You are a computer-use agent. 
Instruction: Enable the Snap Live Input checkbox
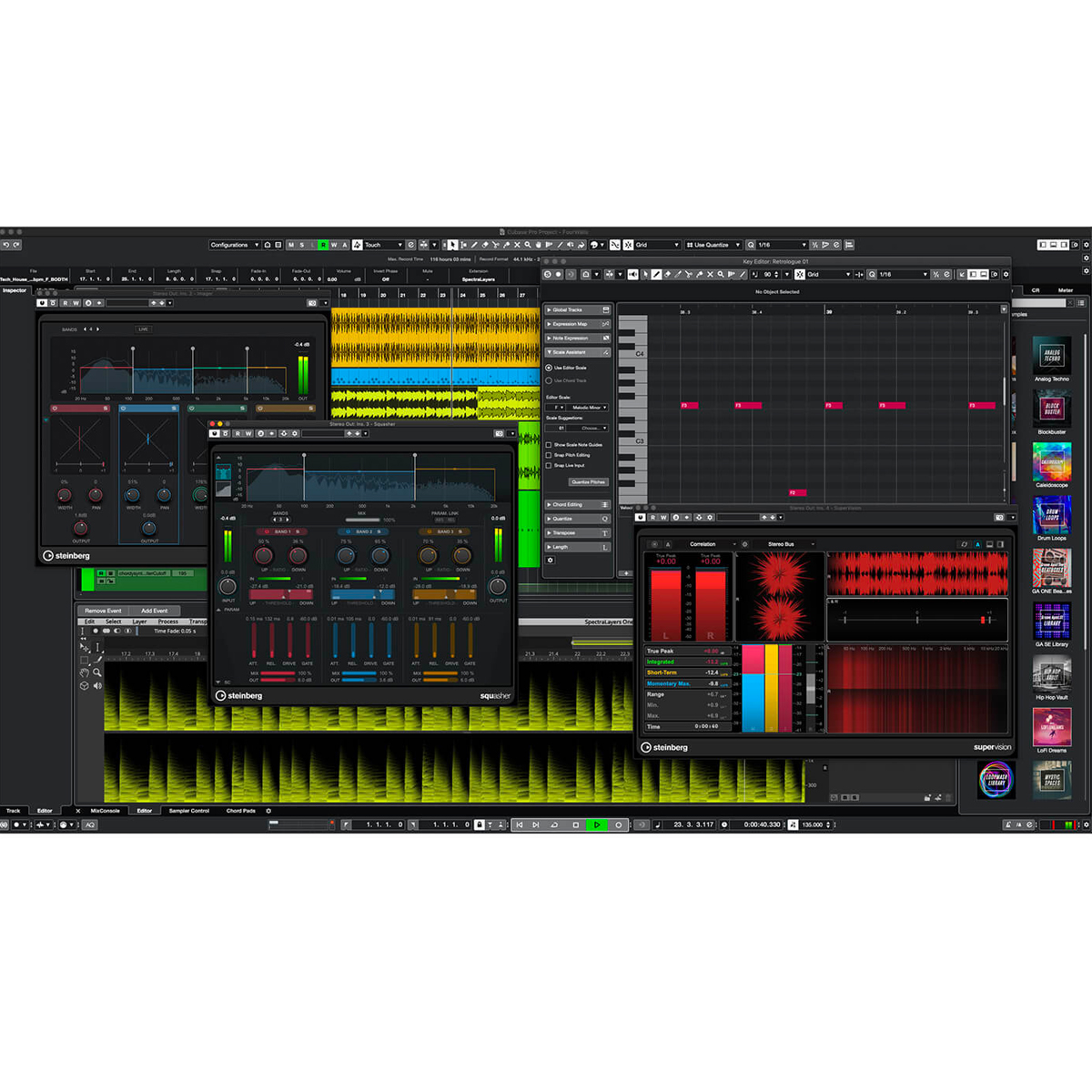549,465
